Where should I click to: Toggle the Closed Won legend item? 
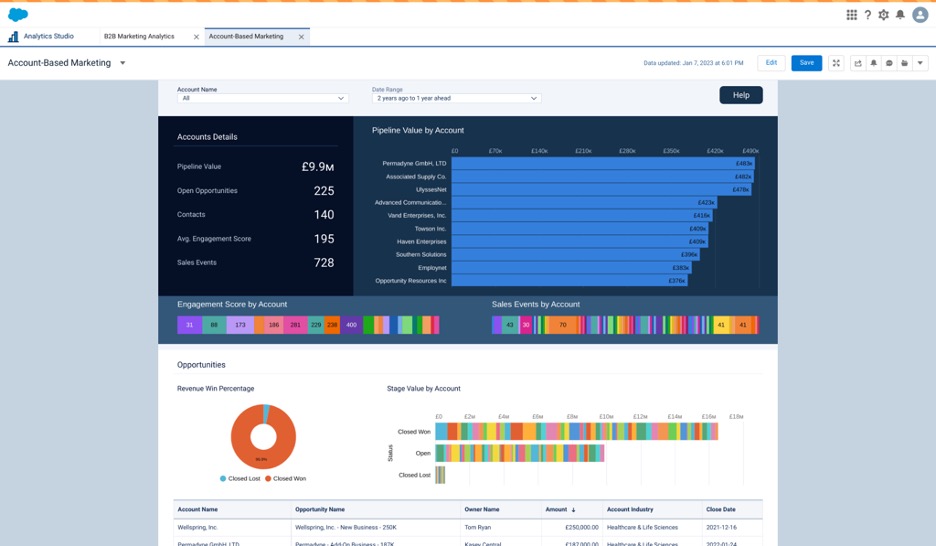pos(285,479)
